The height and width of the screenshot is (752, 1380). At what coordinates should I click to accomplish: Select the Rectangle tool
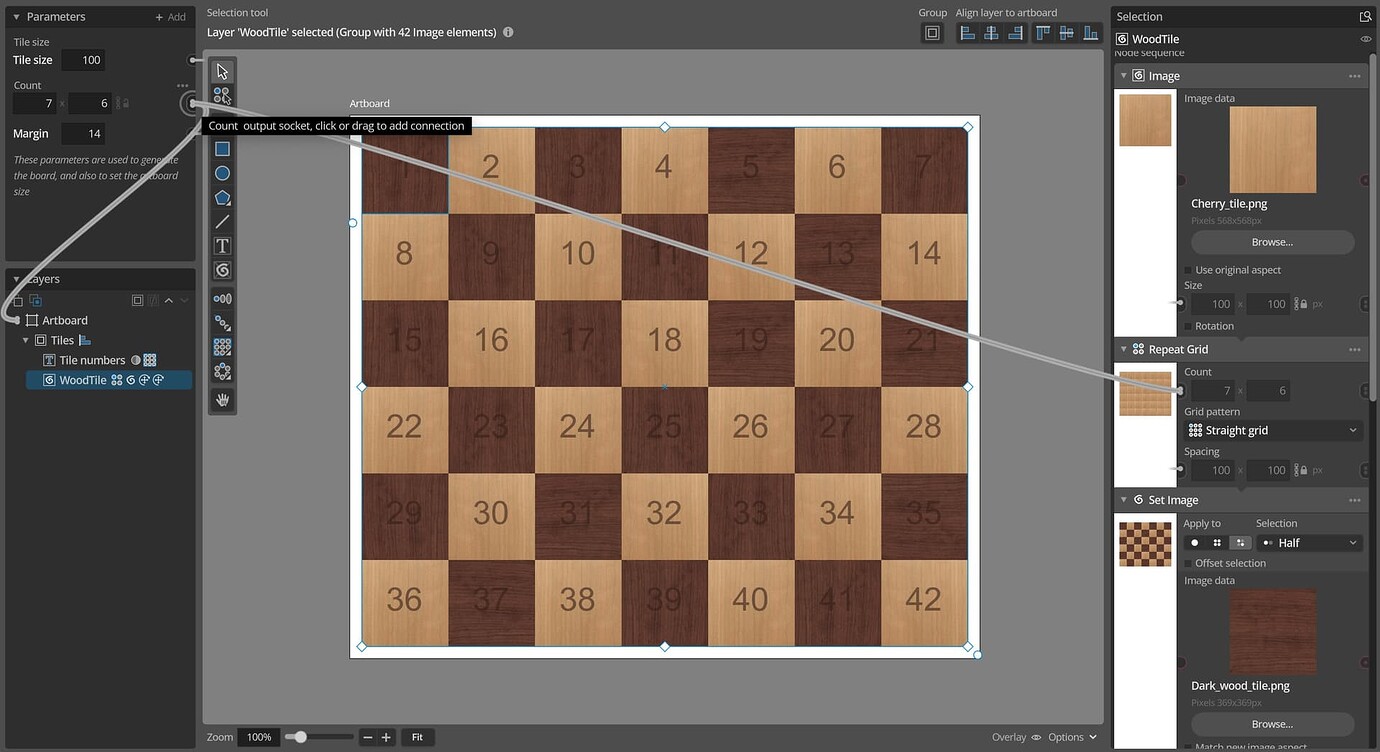pos(221,148)
